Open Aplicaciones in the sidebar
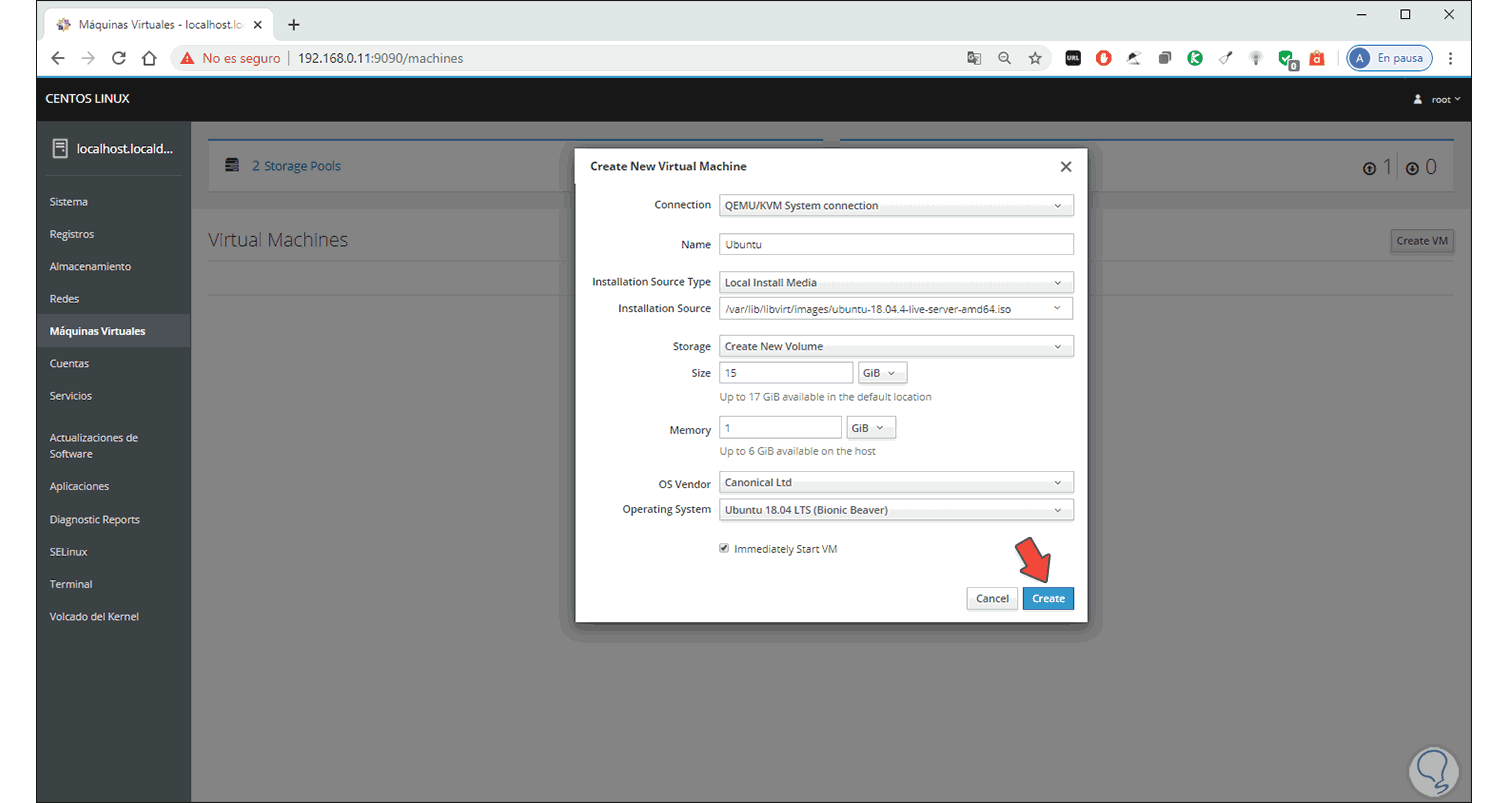The image size is (1509, 803). coord(80,487)
